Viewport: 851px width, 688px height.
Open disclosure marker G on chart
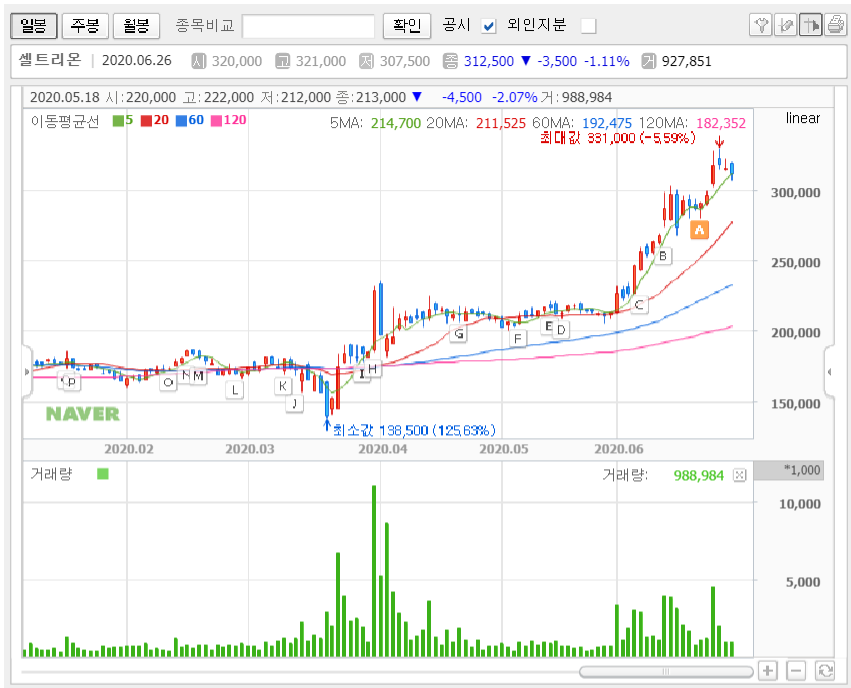point(459,333)
